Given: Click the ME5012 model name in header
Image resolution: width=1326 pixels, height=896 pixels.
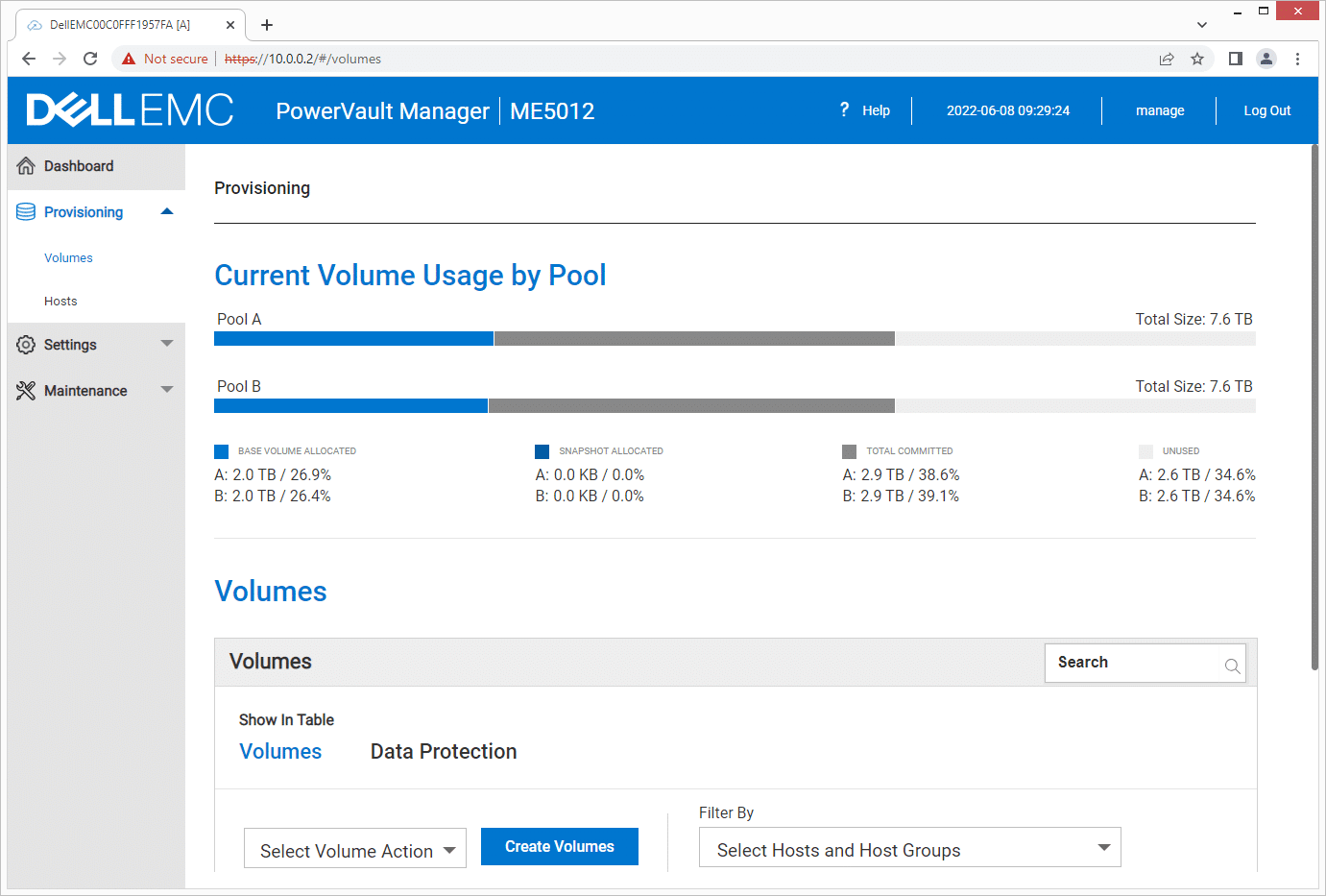Looking at the screenshot, I should (552, 111).
